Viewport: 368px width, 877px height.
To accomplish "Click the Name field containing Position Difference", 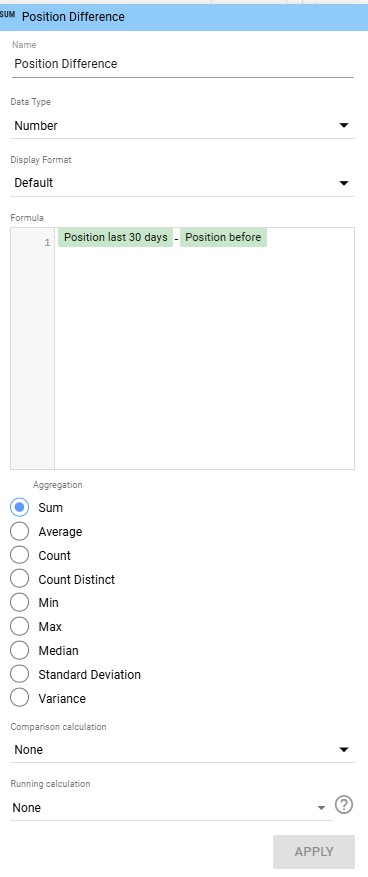I will point(182,64).
